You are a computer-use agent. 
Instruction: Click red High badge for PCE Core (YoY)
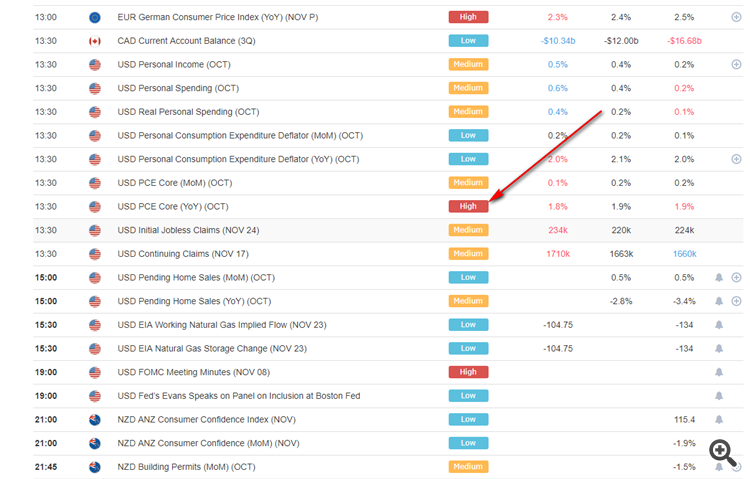[468, 207]
